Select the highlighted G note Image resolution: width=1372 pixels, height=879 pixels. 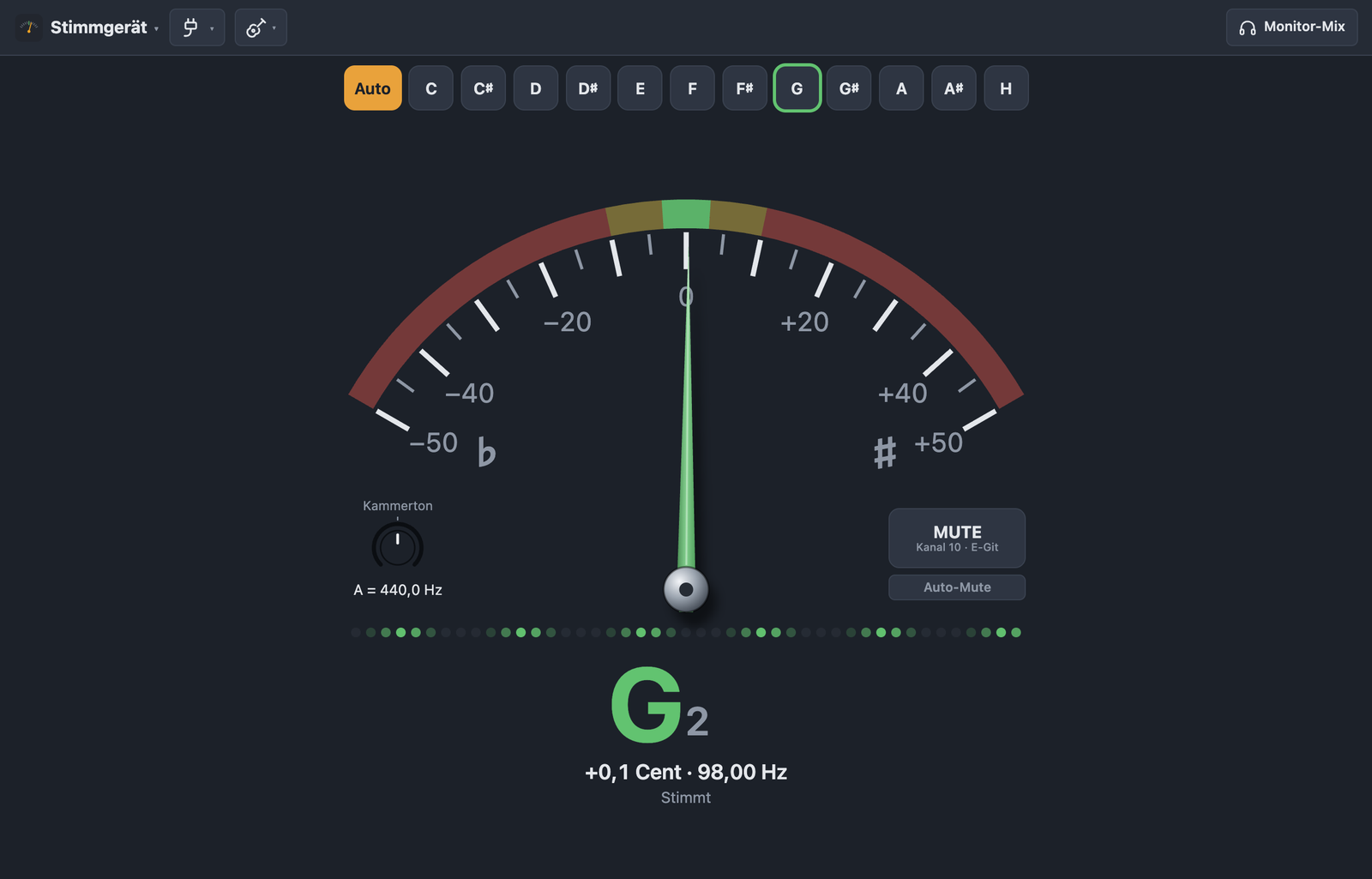[797, 88]
